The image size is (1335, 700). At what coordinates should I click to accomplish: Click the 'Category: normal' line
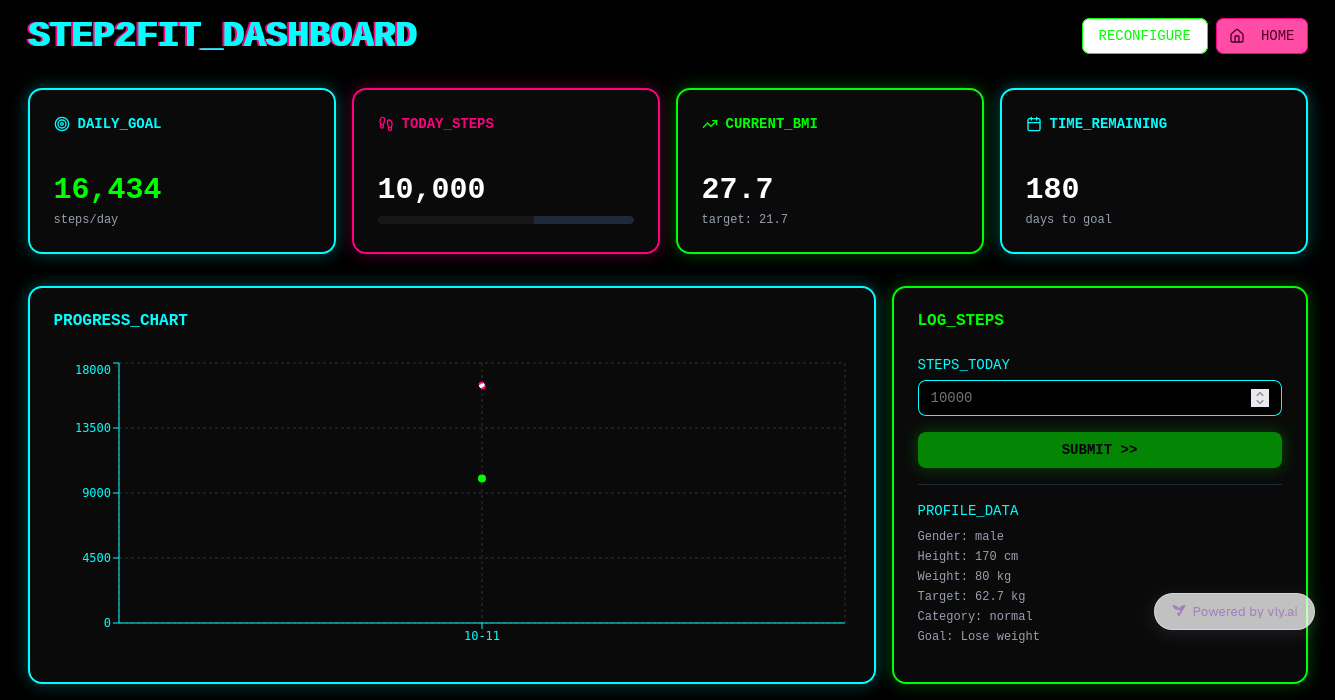click(975, 617)
